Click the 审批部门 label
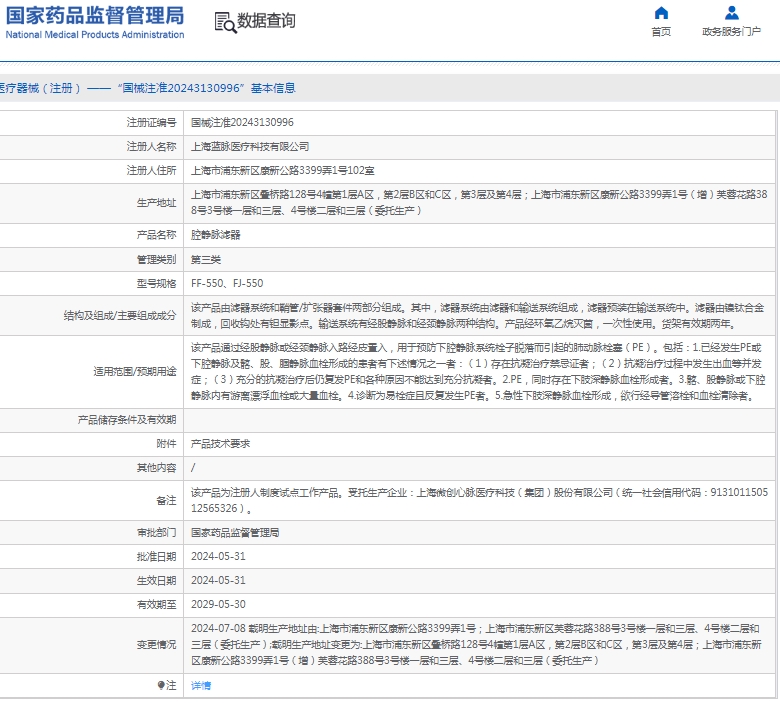The image size is (780, 703). click(156, 532)
